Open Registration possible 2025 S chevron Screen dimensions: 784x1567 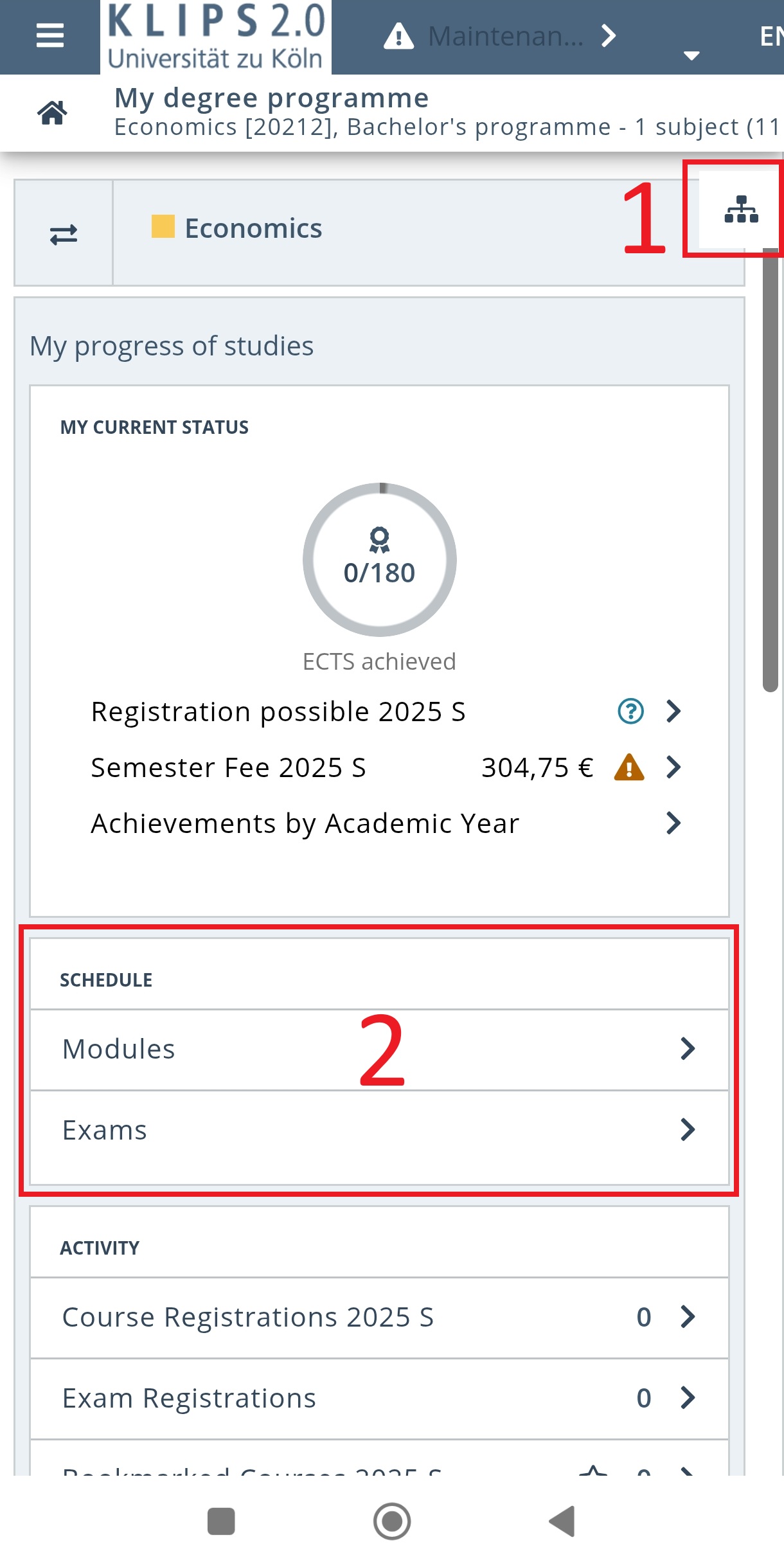pyautogui.click(x=673, y=712)
